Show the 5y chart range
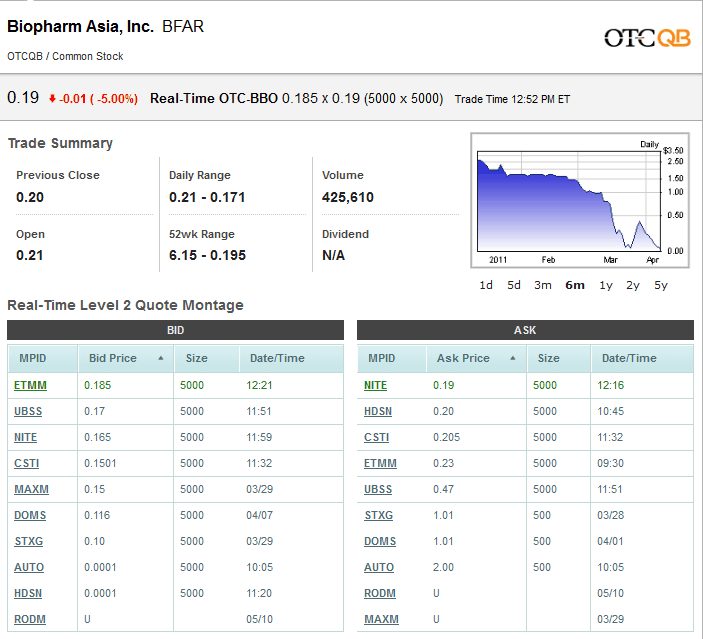The image size is (703, 639). [x=661, y=285]
